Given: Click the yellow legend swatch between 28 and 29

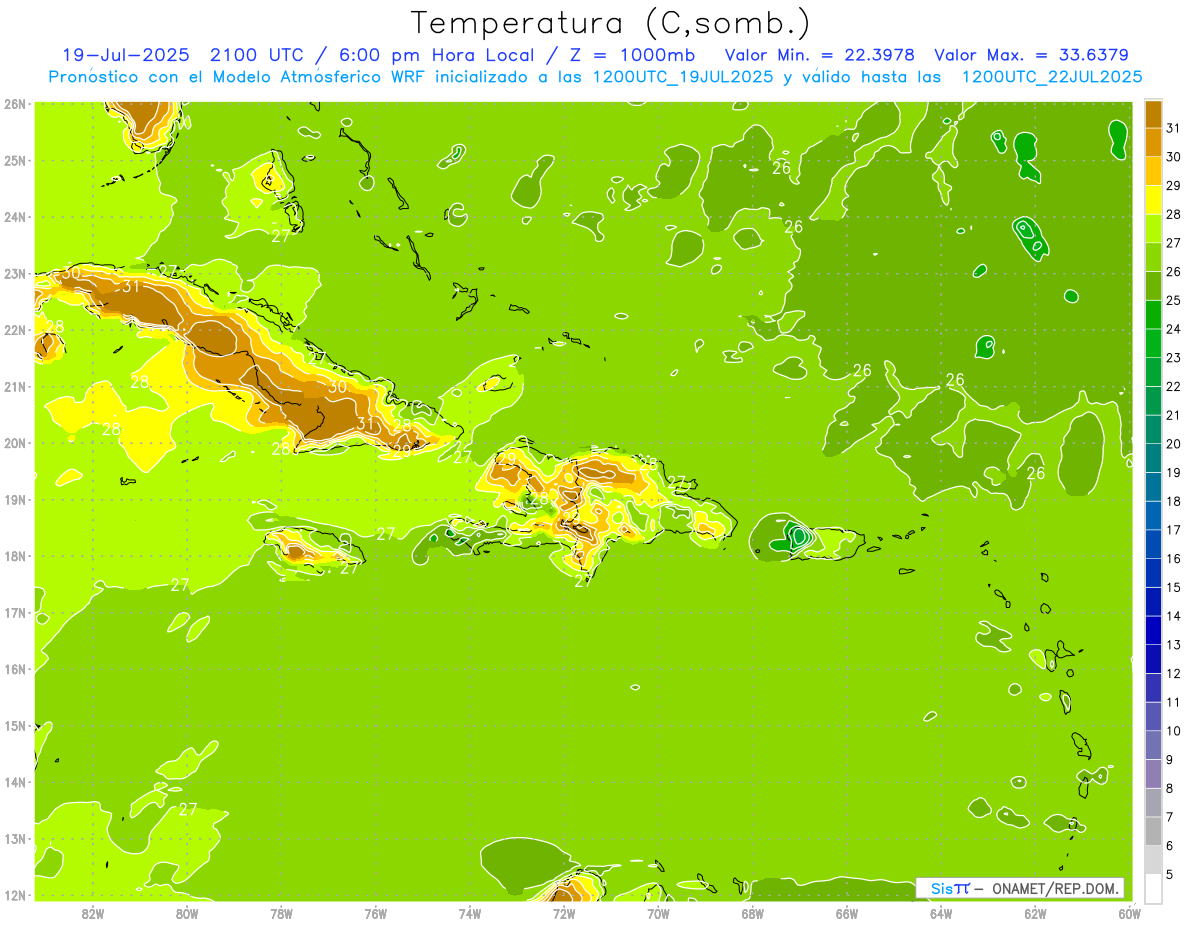Looking at the screenshot, I should 1153,200.
